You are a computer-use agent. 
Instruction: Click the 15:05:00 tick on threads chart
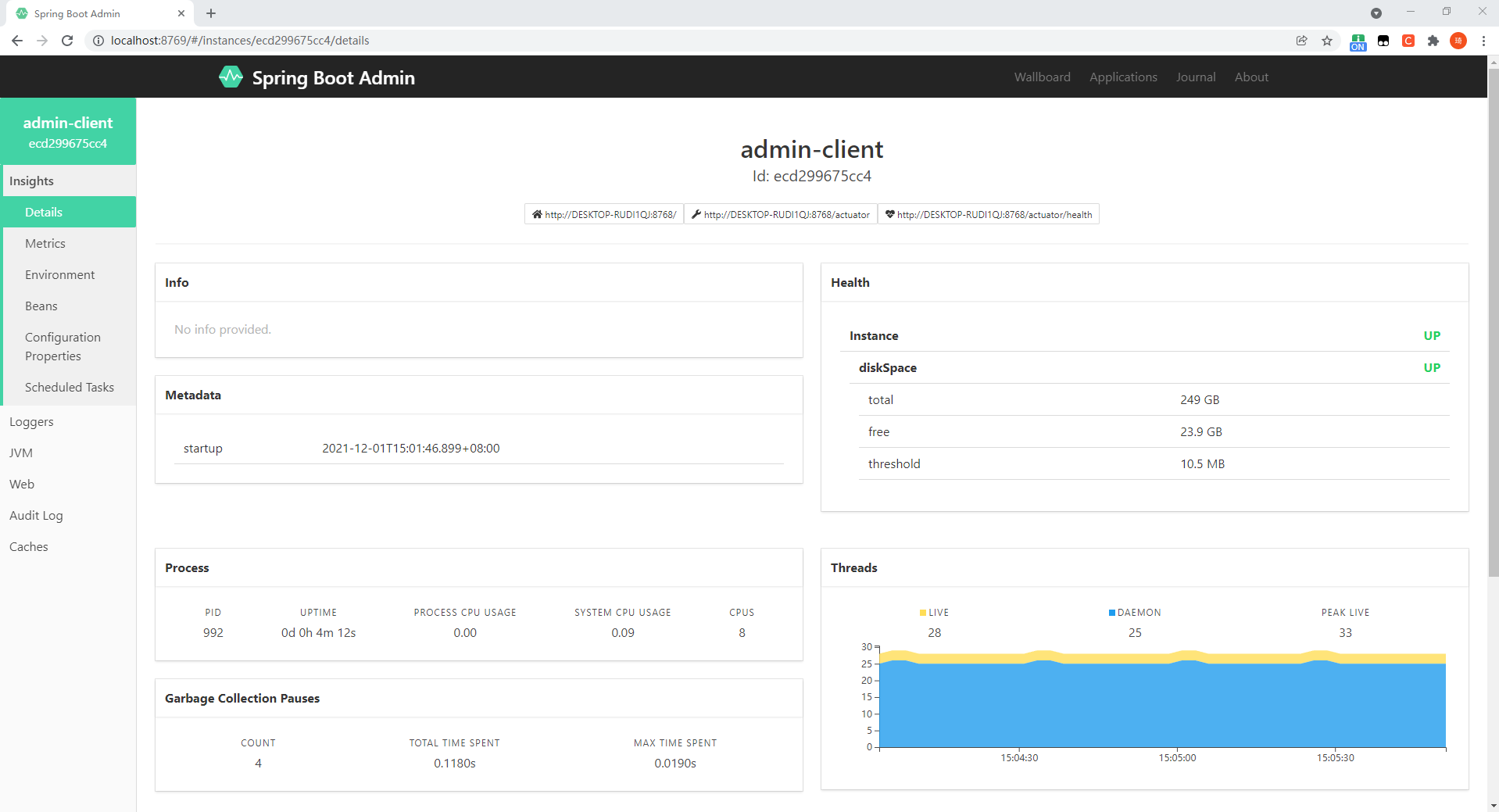[1177, 757]
